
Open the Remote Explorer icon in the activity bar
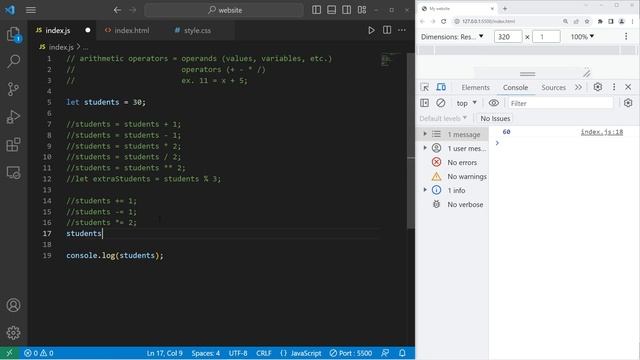point(13,173)
